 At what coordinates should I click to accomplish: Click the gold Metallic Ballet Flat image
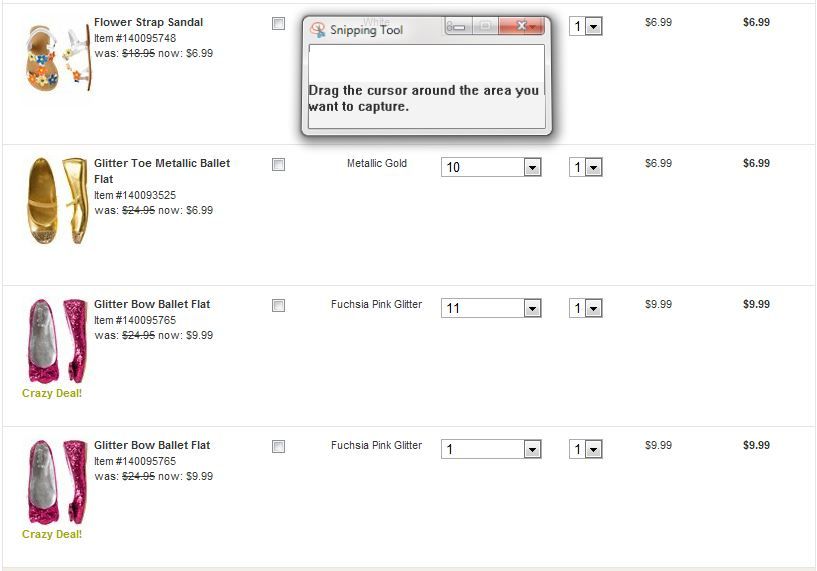click(x=58, y=200)
